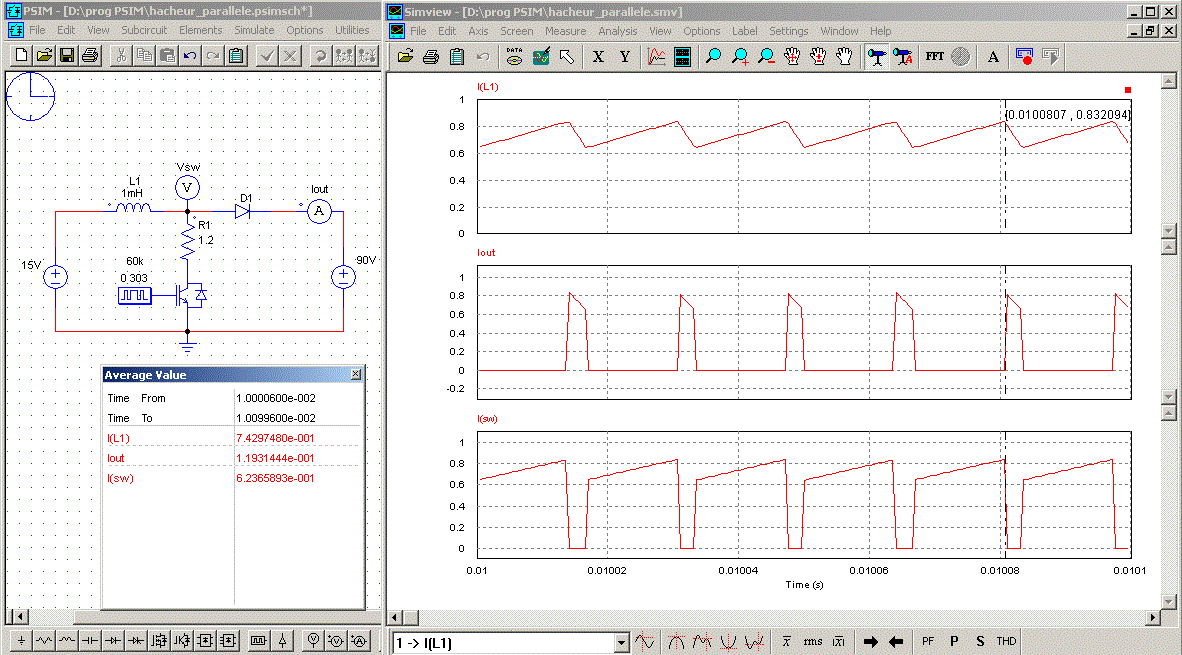Click the add text label 'A' icon
1182x655 pixels.
[x=993, y=57]
